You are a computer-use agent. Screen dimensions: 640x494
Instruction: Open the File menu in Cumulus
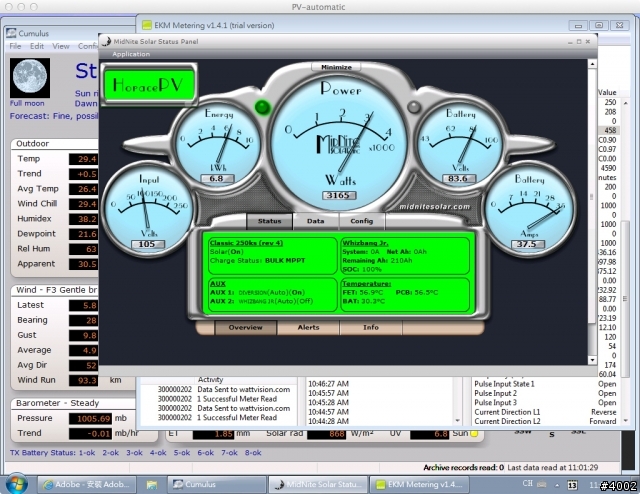(15, 46)
